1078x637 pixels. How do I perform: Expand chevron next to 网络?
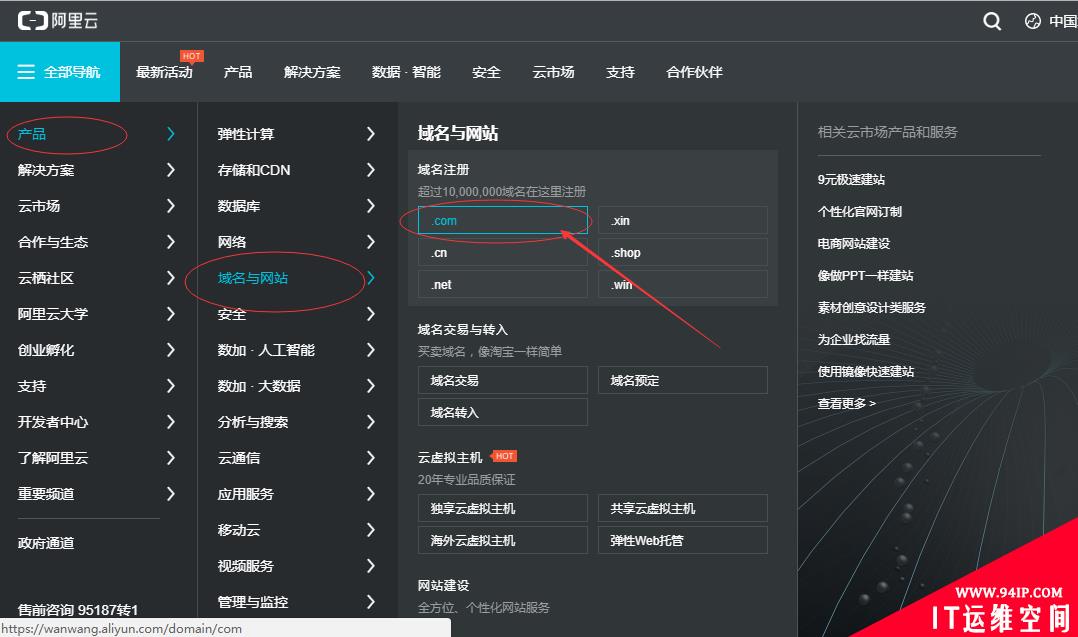click(371, 242)
